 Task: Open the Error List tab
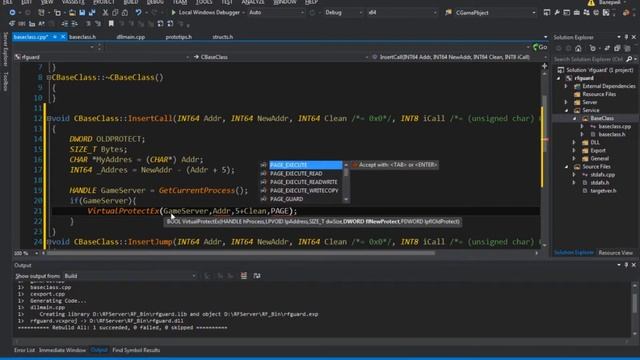point(24,350)
